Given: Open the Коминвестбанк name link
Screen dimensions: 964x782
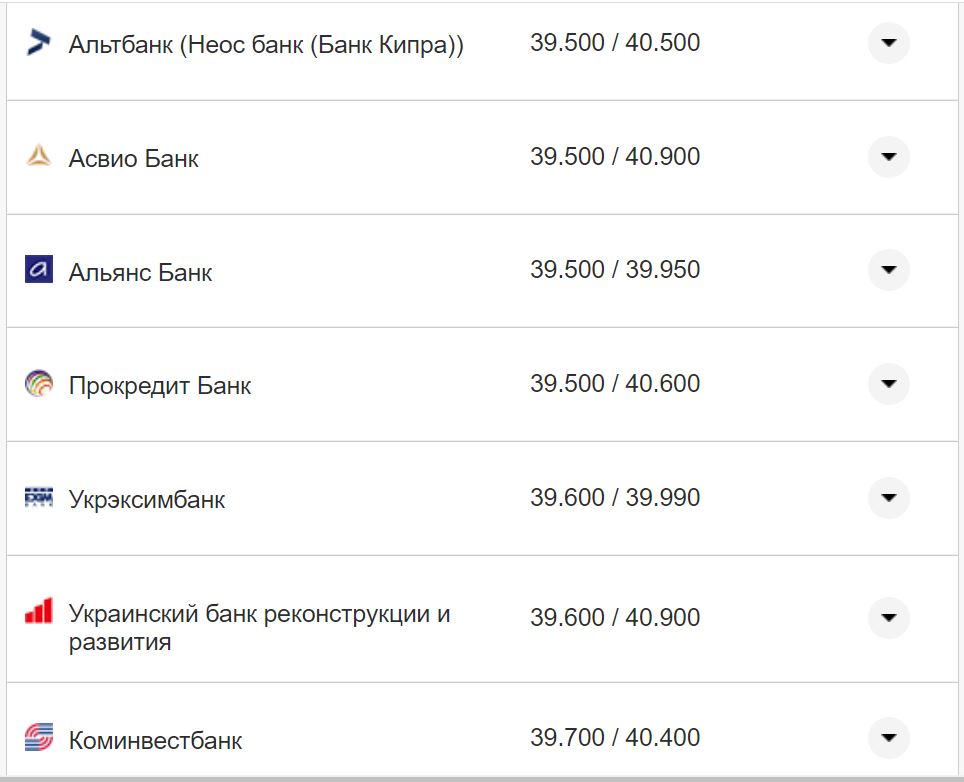Looking at the screenshot, I should [x=156, y=737].
